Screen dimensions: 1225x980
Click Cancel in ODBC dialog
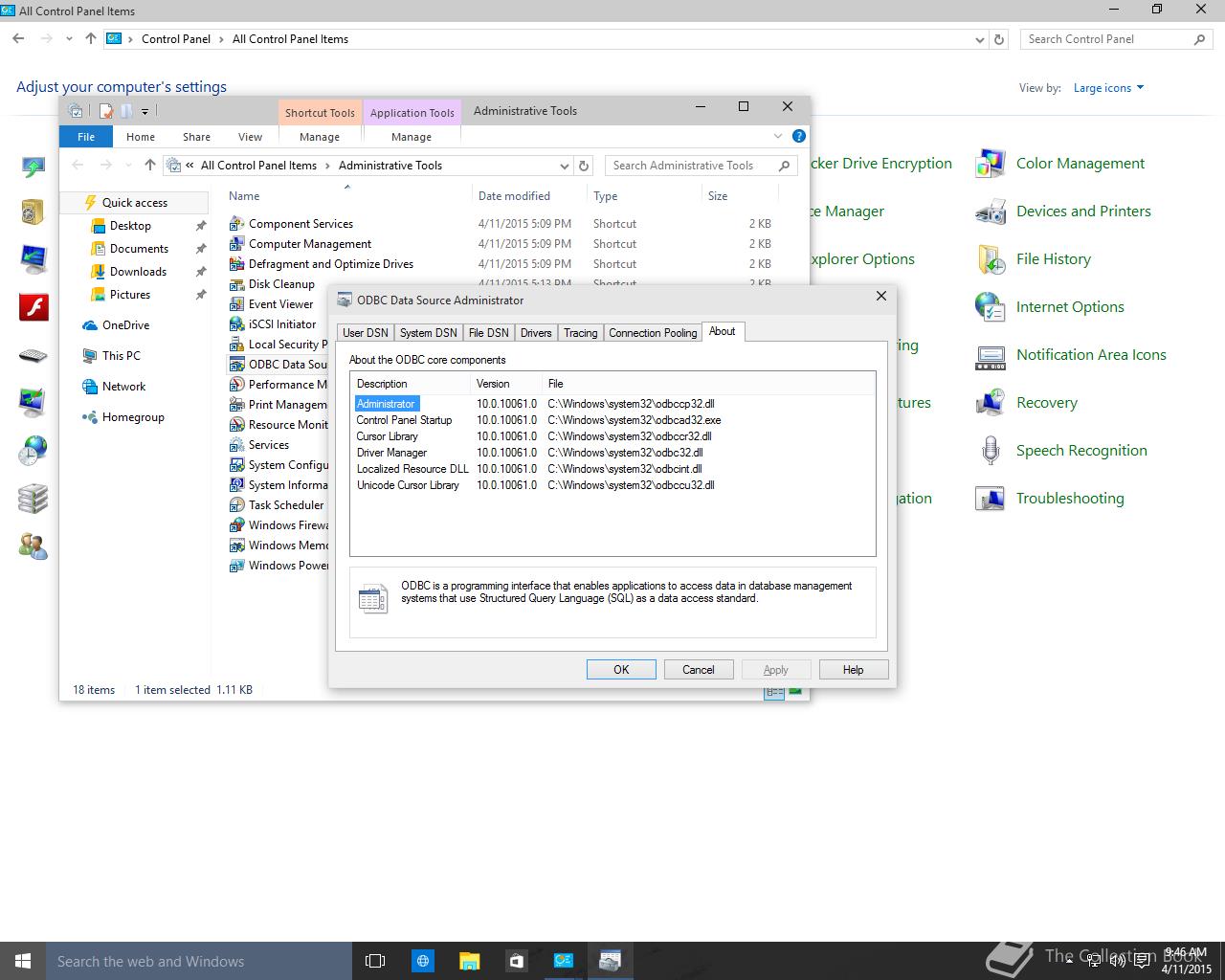699,670
